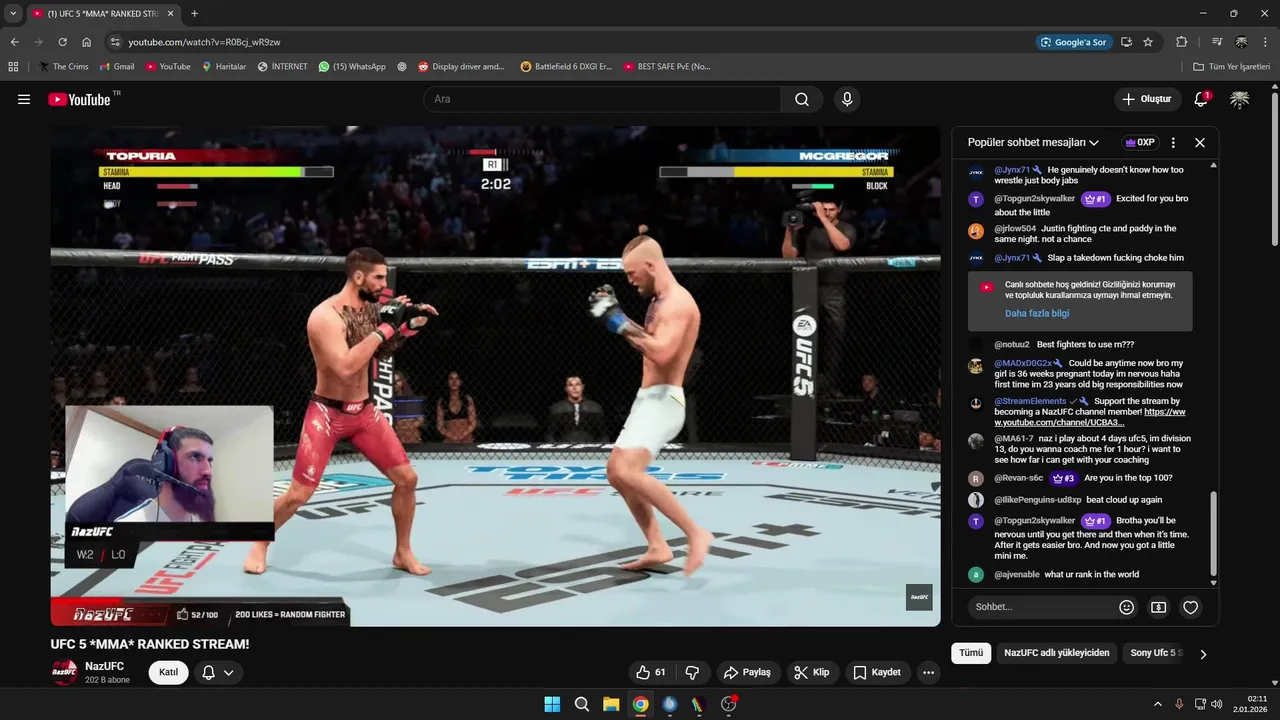
Task: Click the Paylaş share button
Action: [747, 672]
